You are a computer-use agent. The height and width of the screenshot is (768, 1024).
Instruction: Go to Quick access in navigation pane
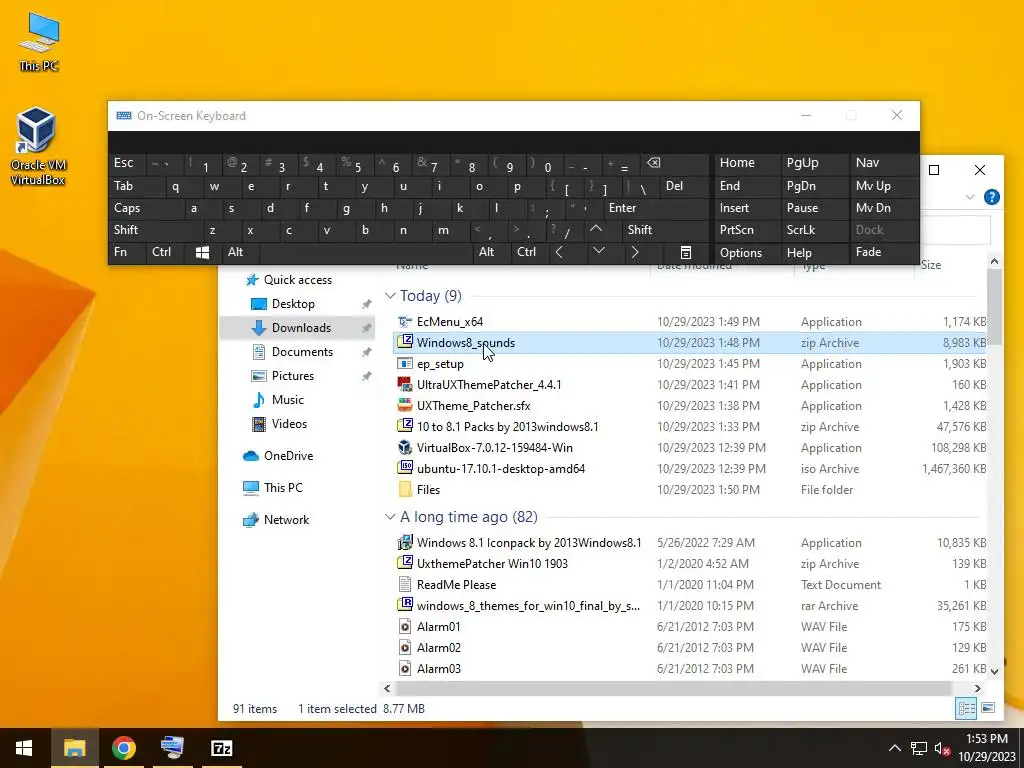pyautogui.click(x=298, y=280)
